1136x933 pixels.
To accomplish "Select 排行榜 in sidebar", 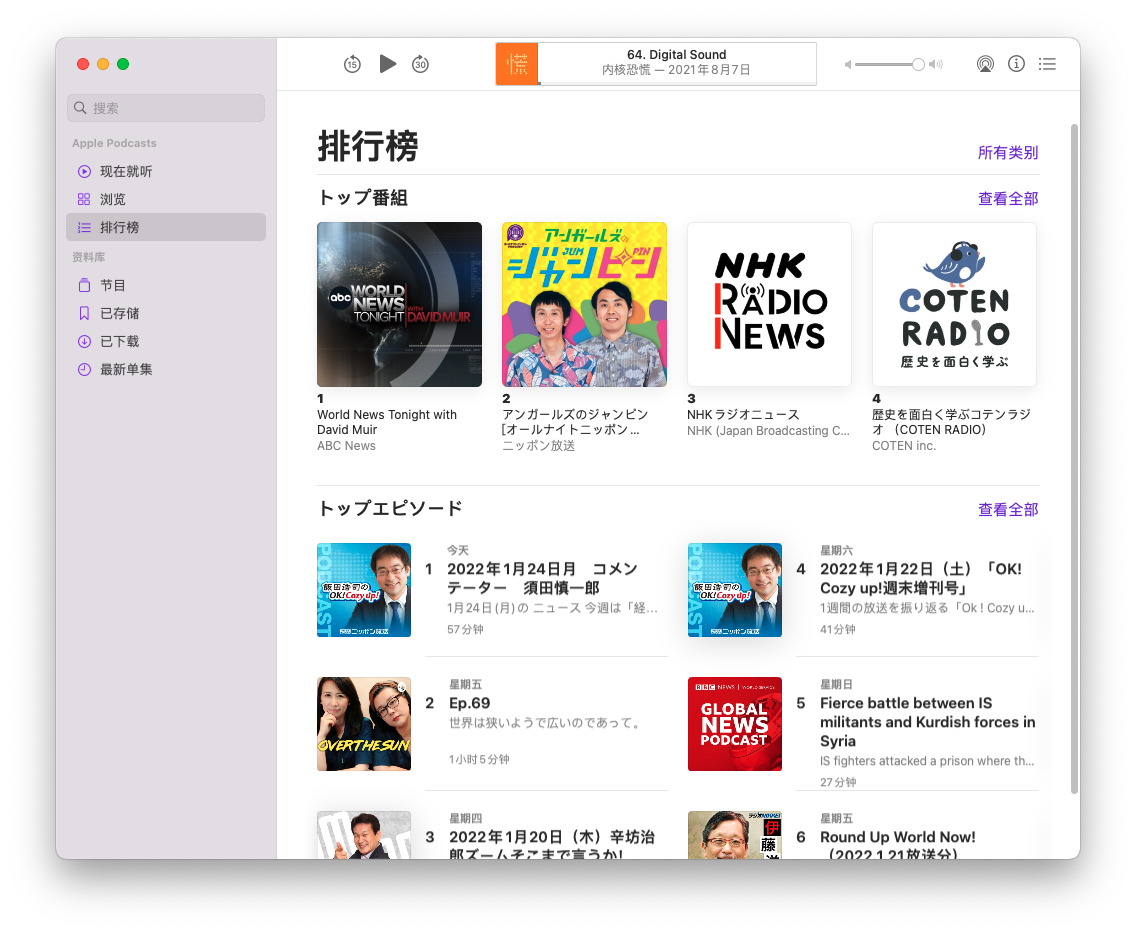I will point(166,227).
